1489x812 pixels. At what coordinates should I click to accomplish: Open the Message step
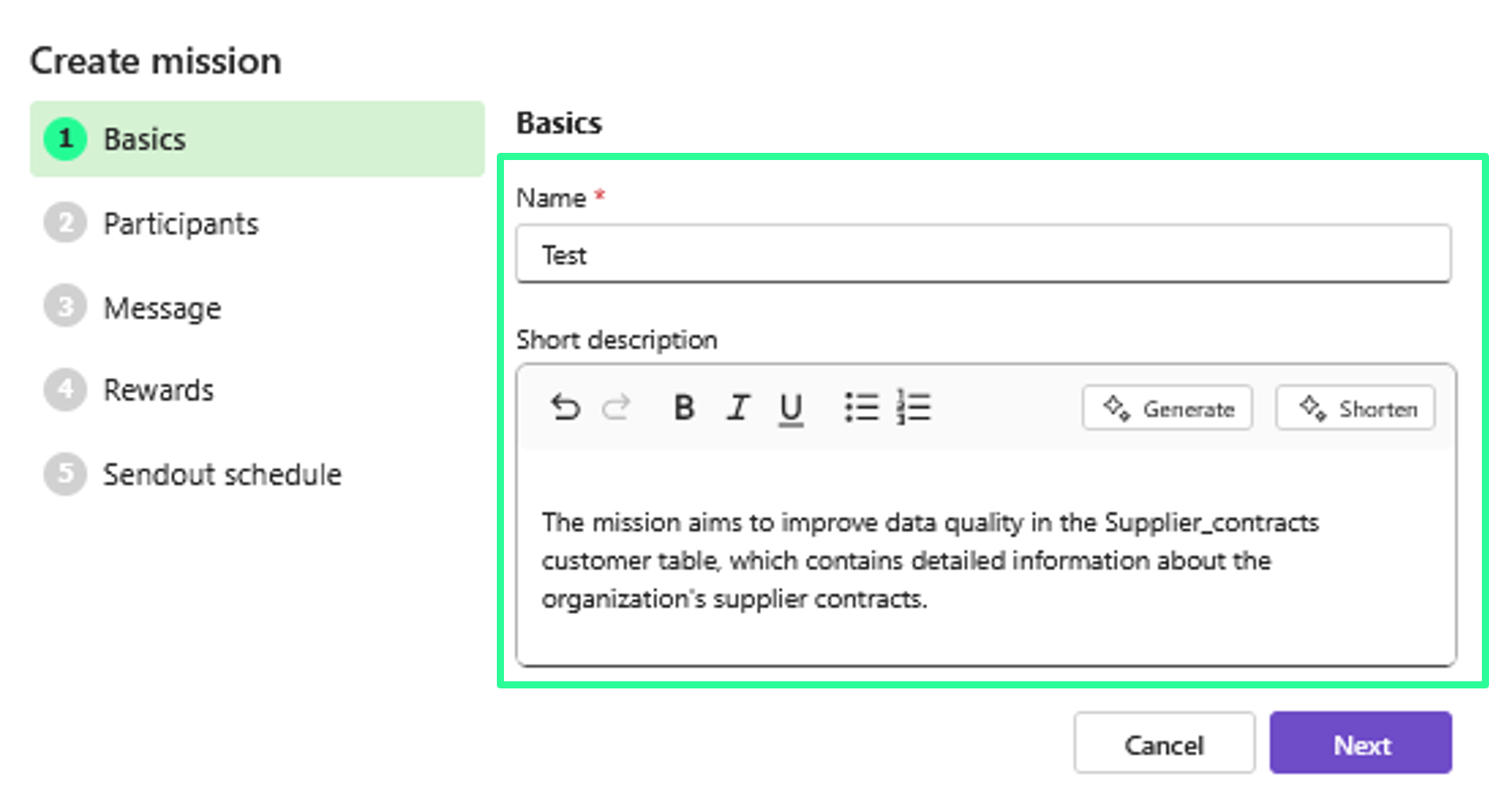pos(162,308)
